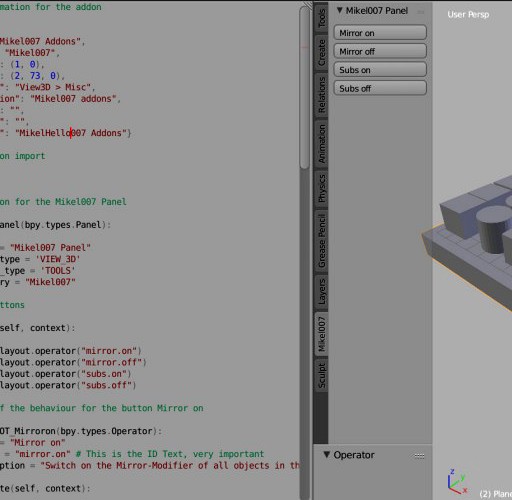Open the Tools sidebar tab
The image size is (512, 500).
click(321, 18)
